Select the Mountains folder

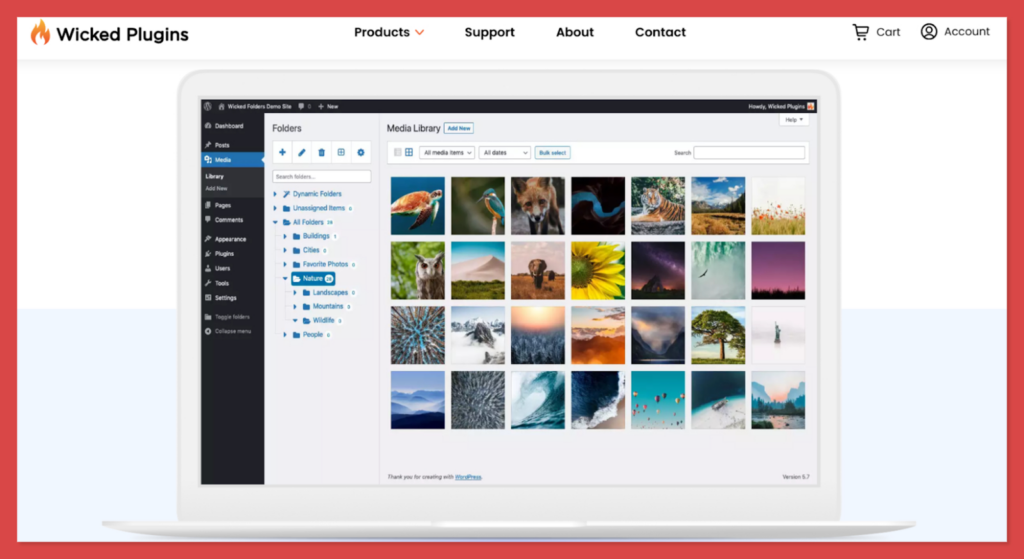(327, 306)
